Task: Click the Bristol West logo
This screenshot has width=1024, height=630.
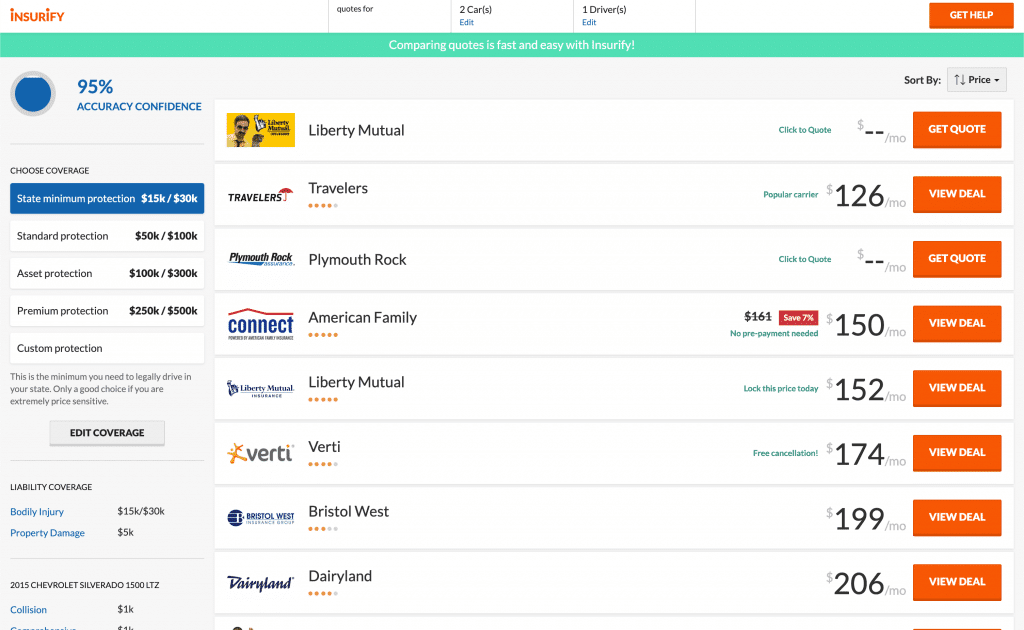Action: (261, 518)
